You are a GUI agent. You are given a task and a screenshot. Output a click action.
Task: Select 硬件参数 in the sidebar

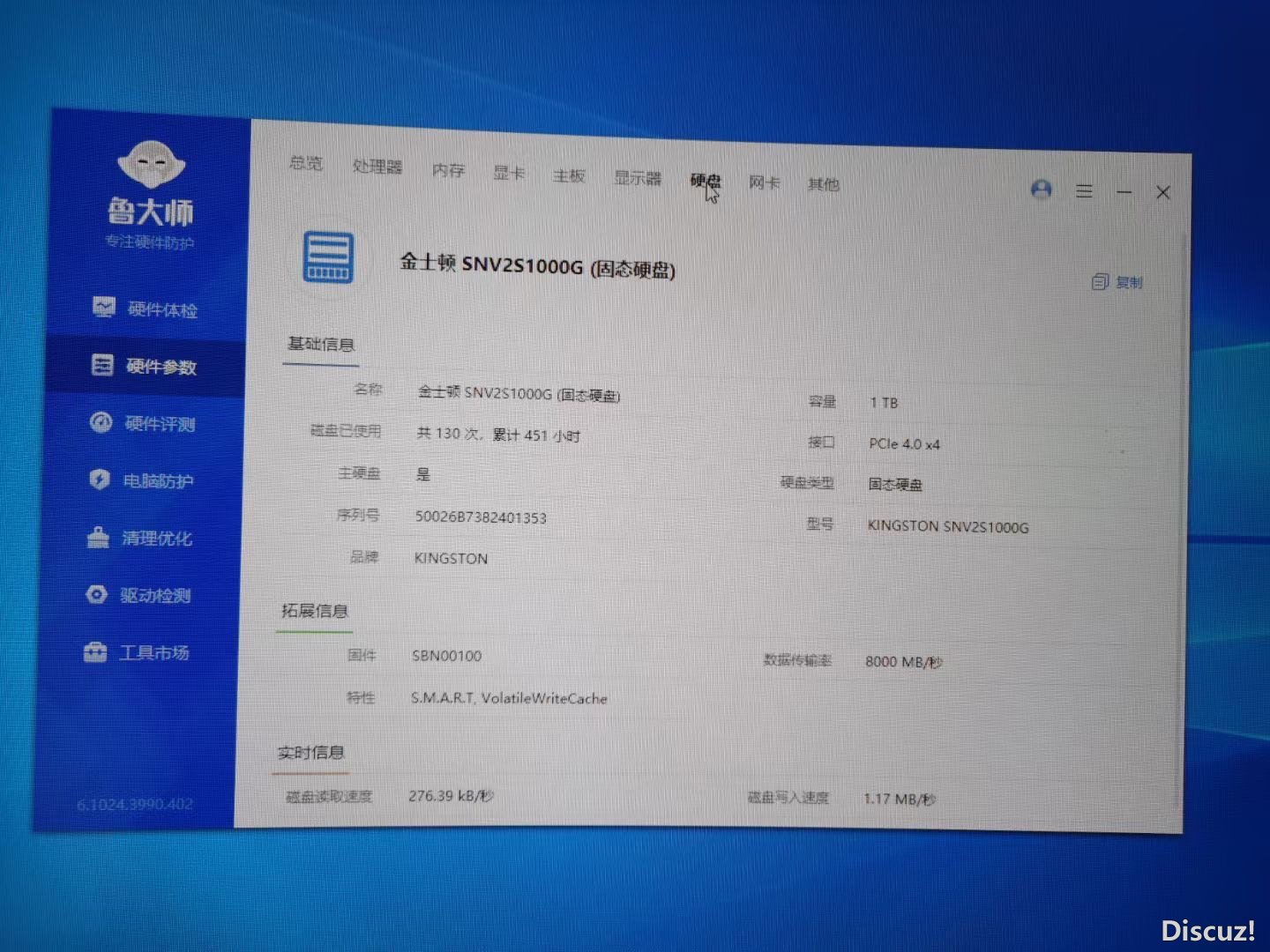coord(144,366)
